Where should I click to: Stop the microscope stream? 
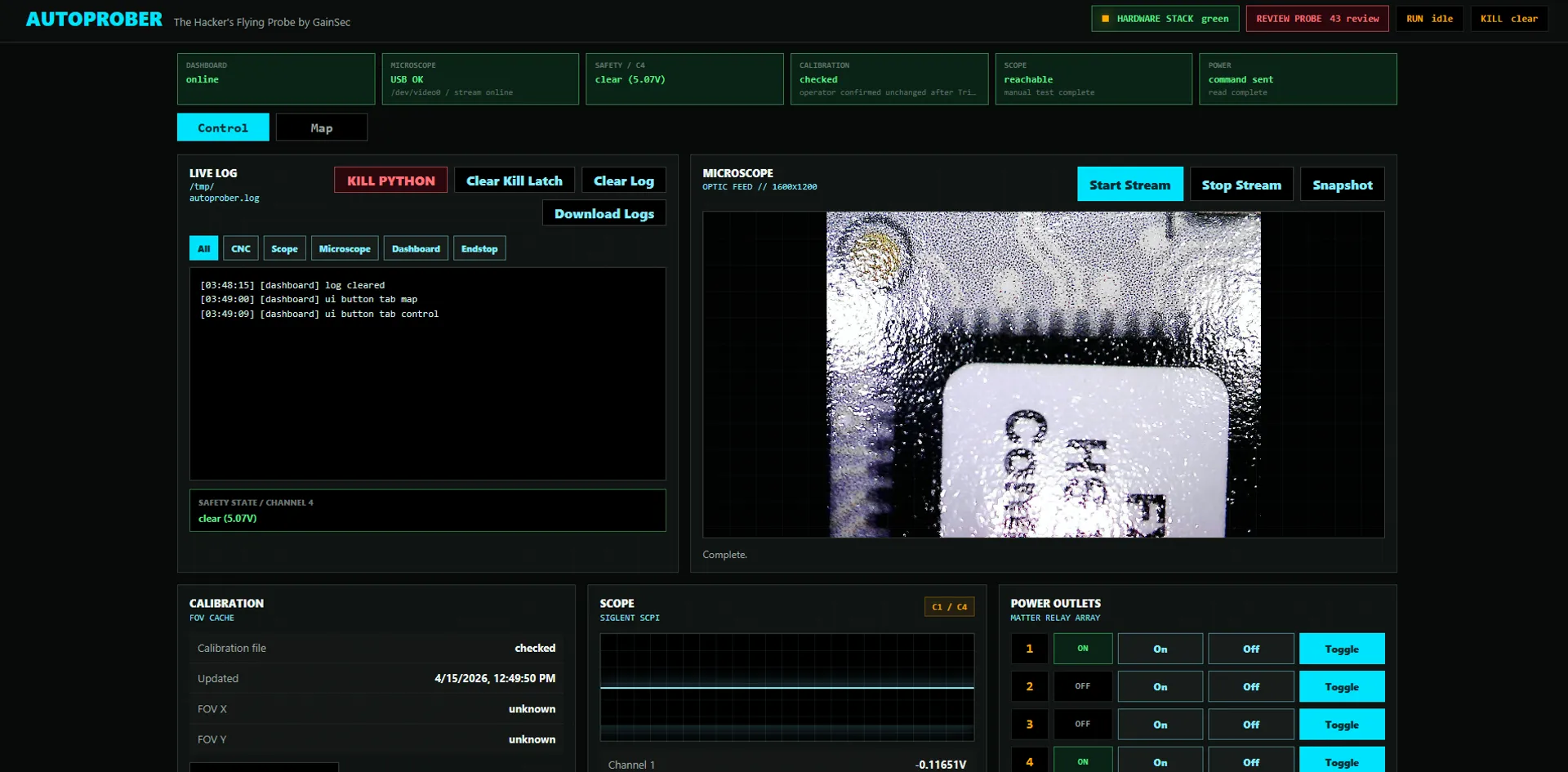pos(1241,184)
